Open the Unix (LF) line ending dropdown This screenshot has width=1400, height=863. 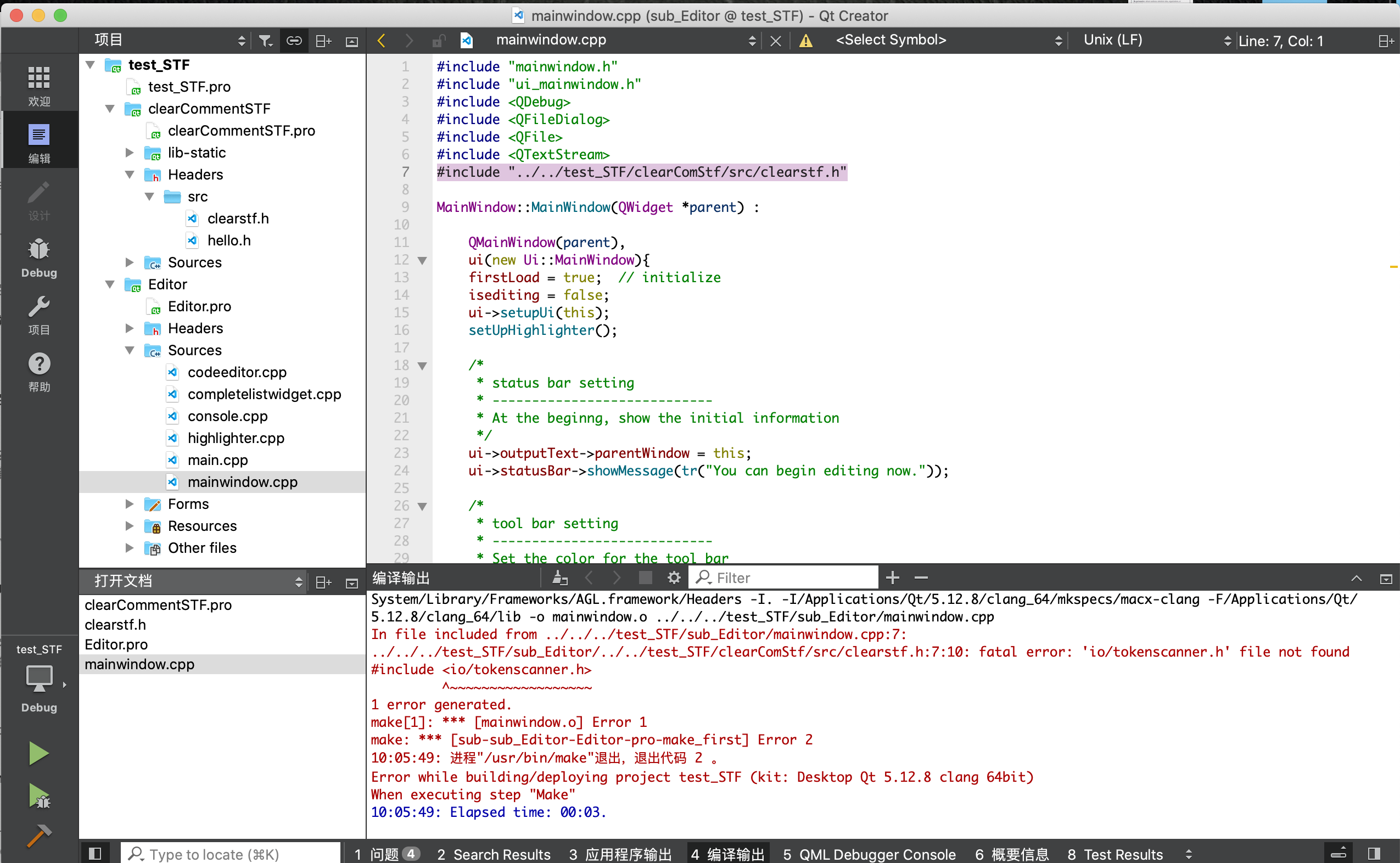pyautogui.click(x=1157, y=40)
